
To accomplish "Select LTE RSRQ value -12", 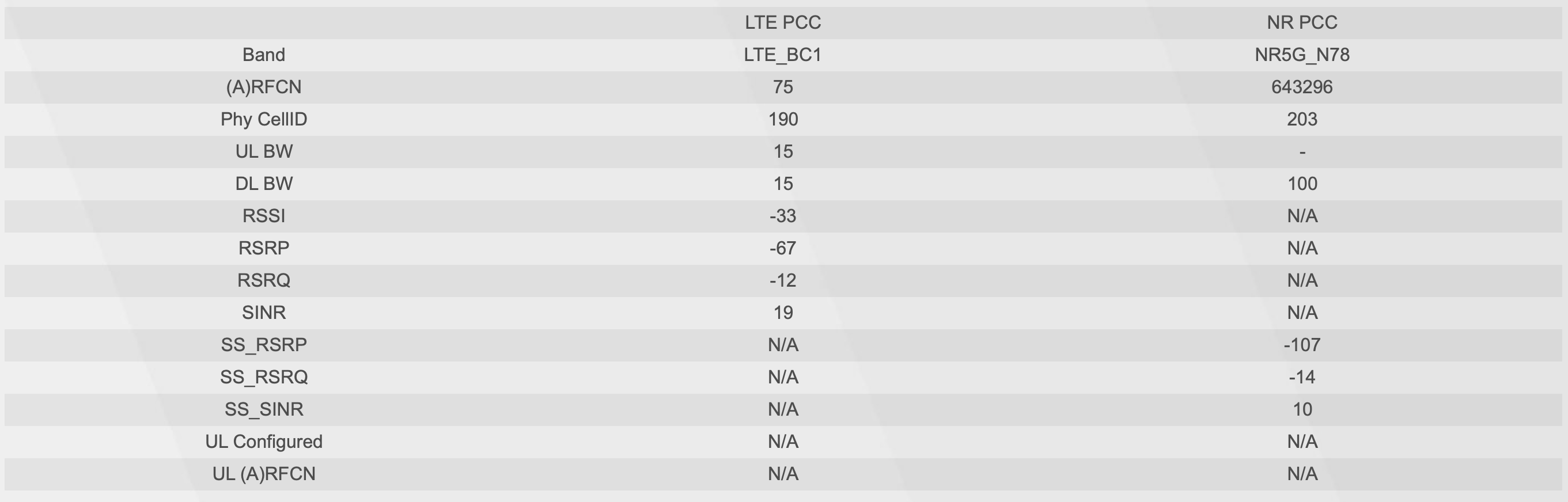I will coord(783,280).
